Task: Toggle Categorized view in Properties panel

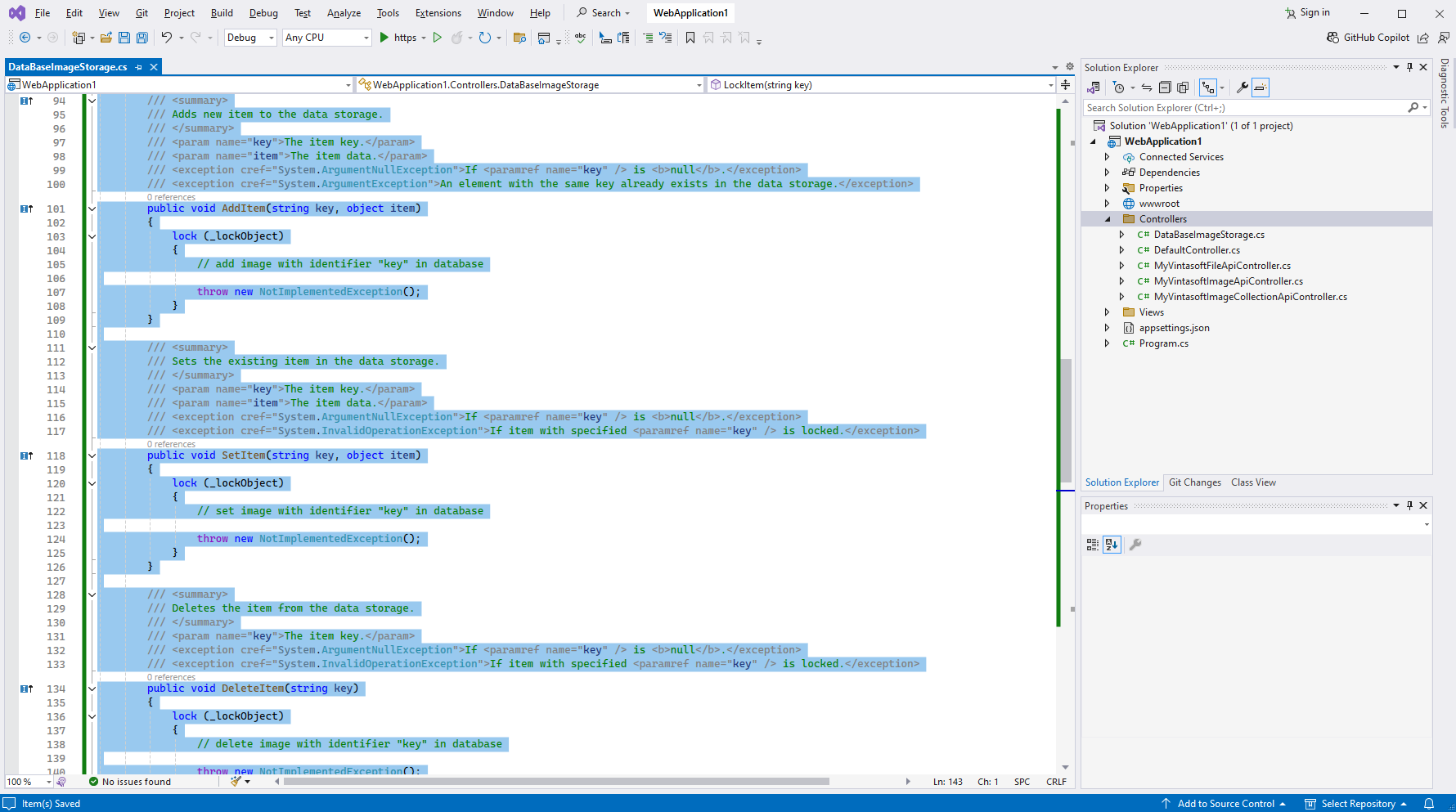Action: point(1092,545)
